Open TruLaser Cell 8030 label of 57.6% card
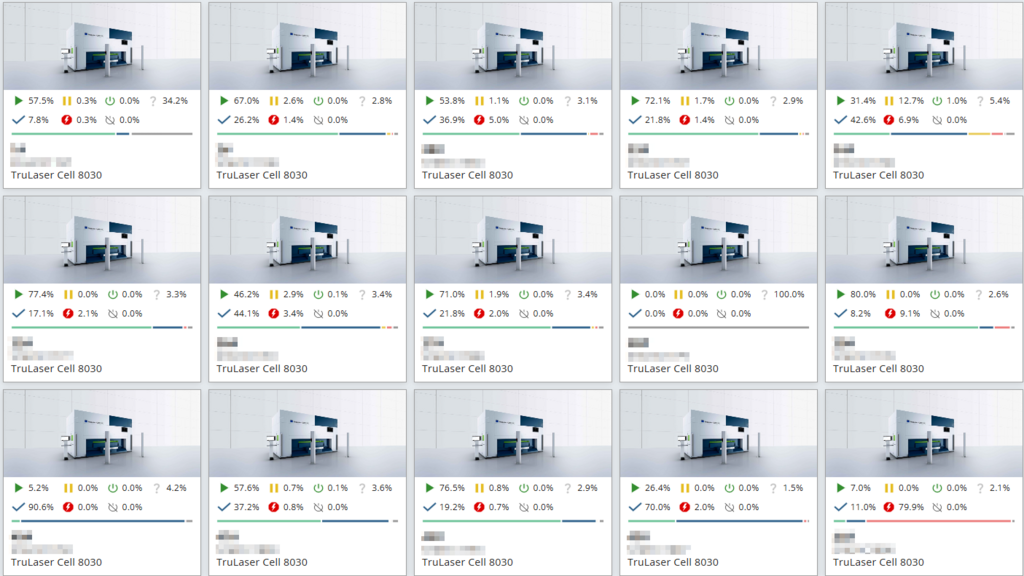Viewport: 1024px width, 576px height. 262,562
